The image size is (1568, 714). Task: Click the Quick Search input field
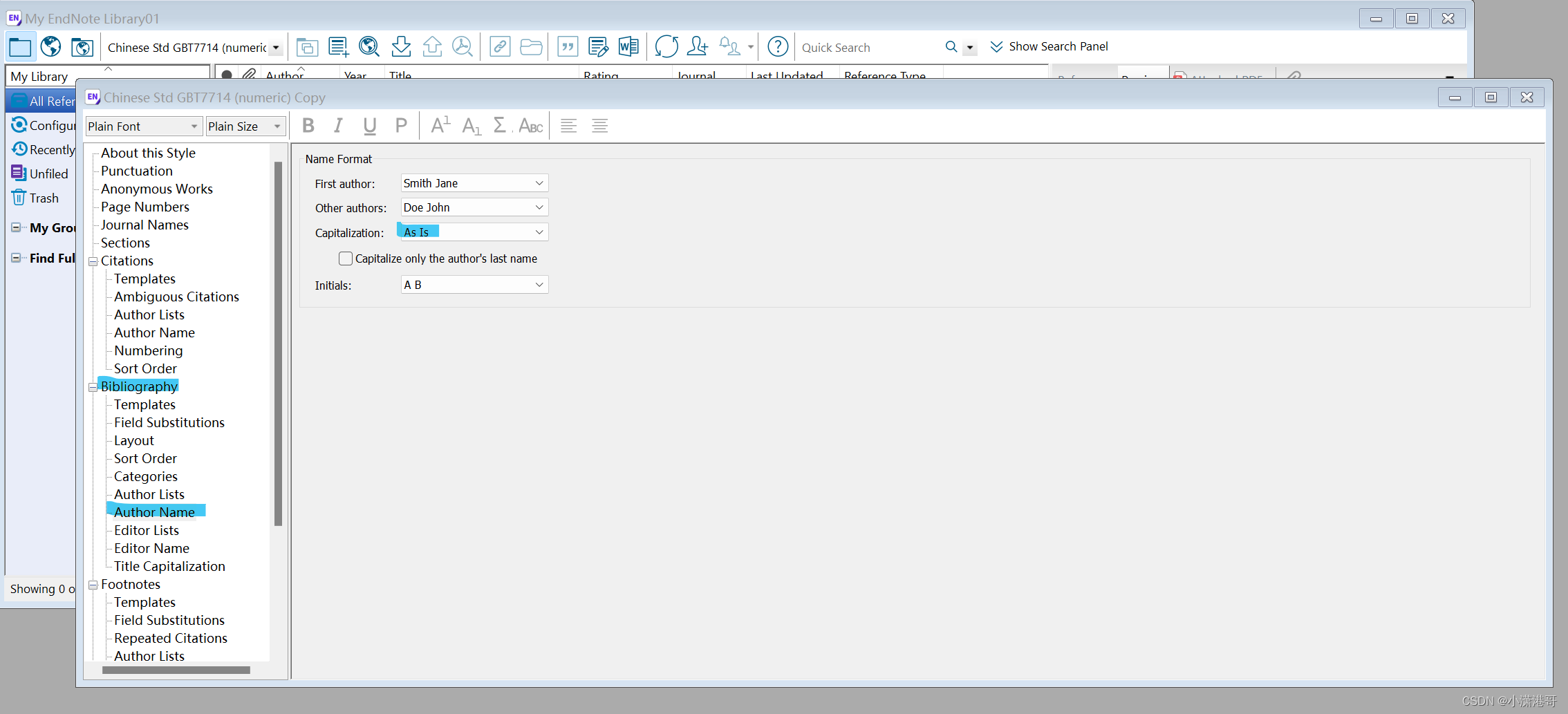[x=870, y=48]
